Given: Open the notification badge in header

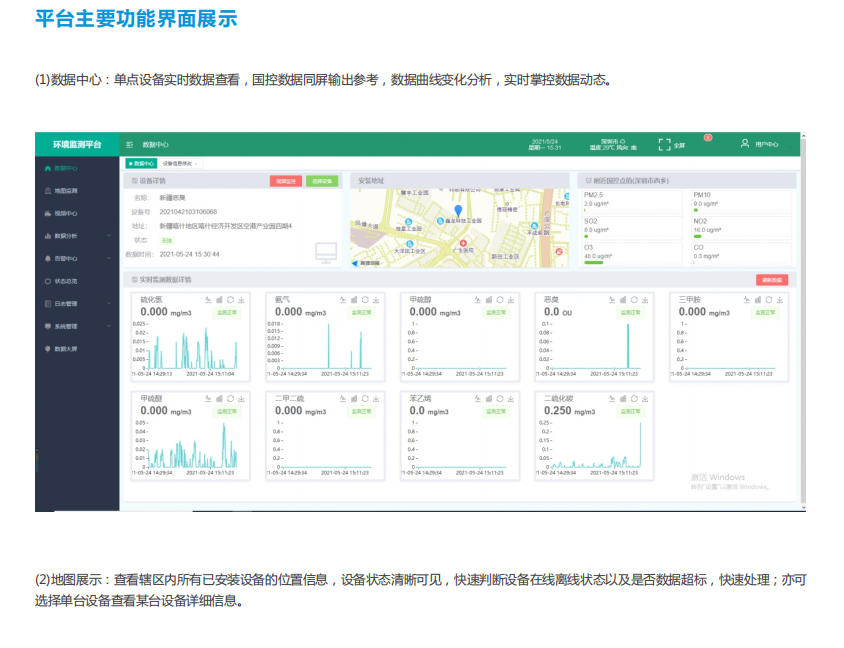Looking at the screenshot, I should tap(707, 137).
